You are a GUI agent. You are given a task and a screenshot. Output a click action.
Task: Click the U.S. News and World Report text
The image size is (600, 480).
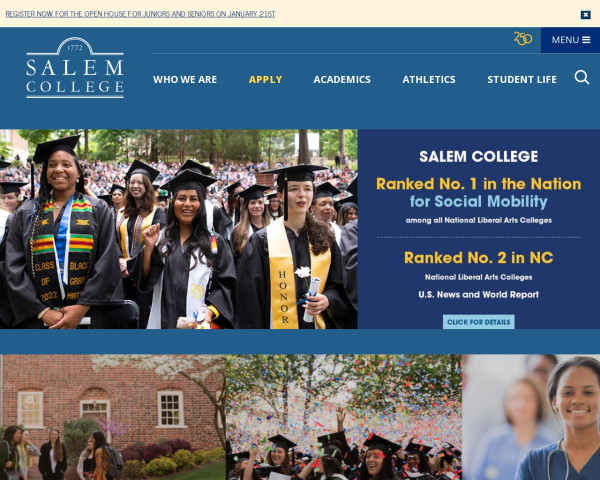[478, 294]
